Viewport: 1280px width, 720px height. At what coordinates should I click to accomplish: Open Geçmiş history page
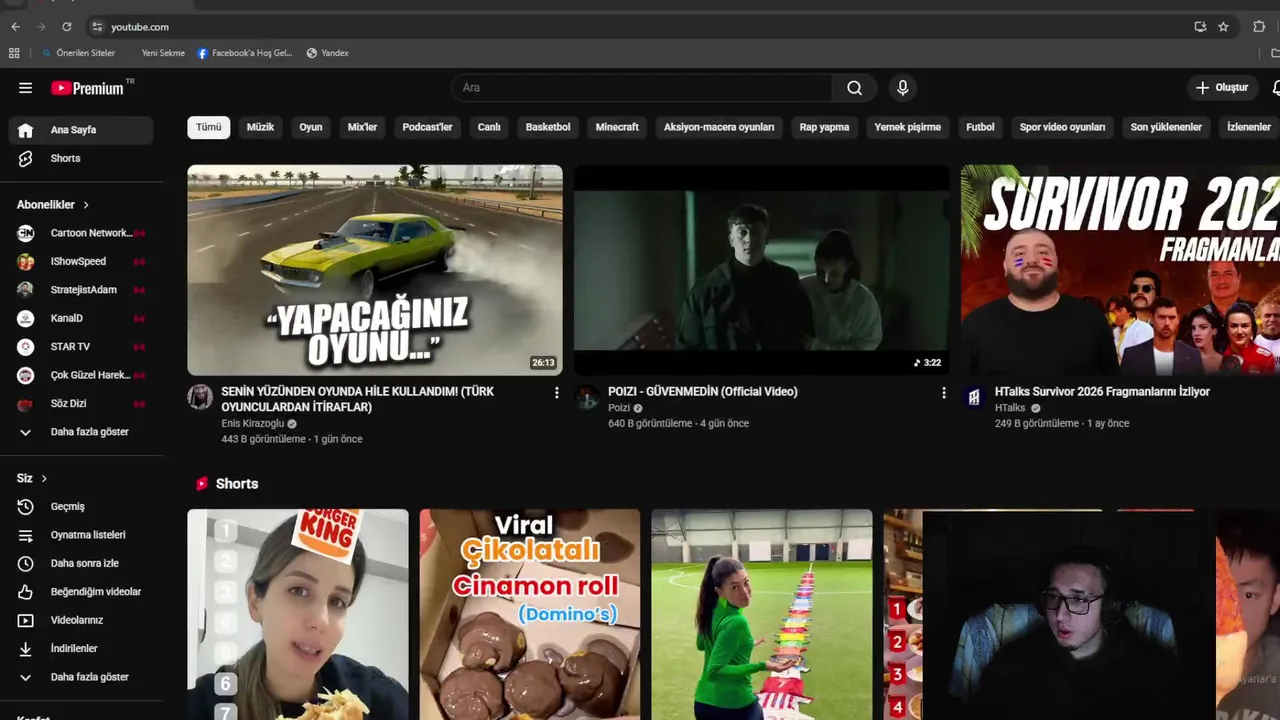(81, 507)
